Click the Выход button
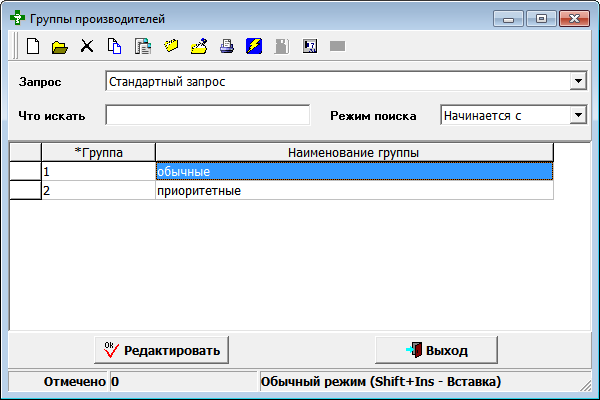This screenshot has width=600, height=400. [x=437, y=350]
